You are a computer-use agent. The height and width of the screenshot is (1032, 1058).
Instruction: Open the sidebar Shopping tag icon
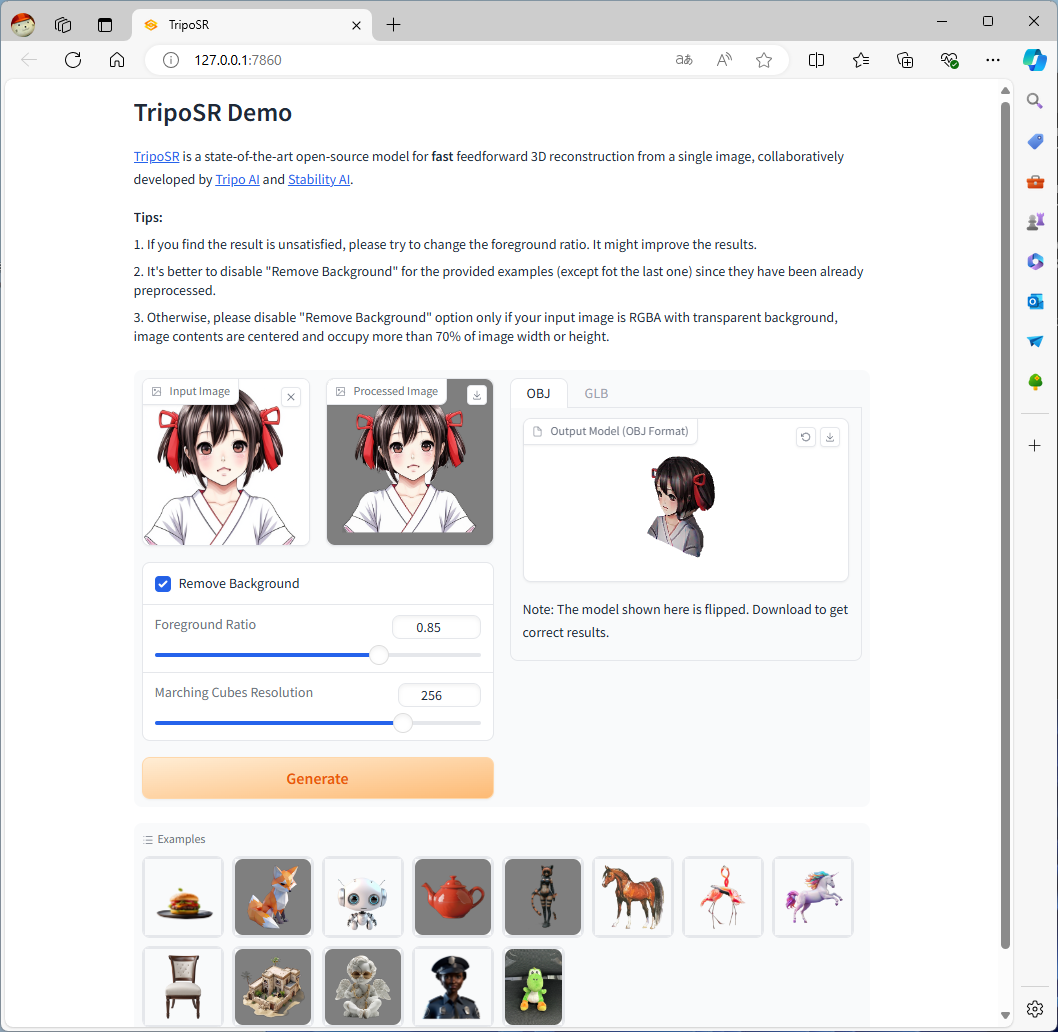point(1035,141)
